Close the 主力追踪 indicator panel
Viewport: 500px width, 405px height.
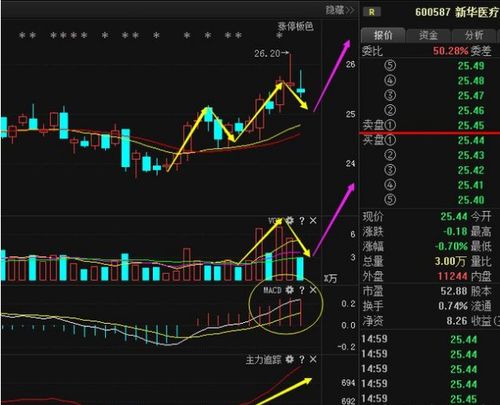[313, 359]
